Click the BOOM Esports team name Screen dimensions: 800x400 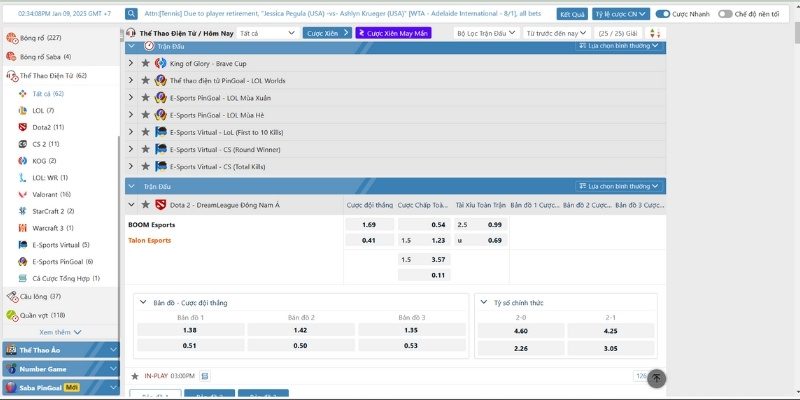click(x=152, y=224)
